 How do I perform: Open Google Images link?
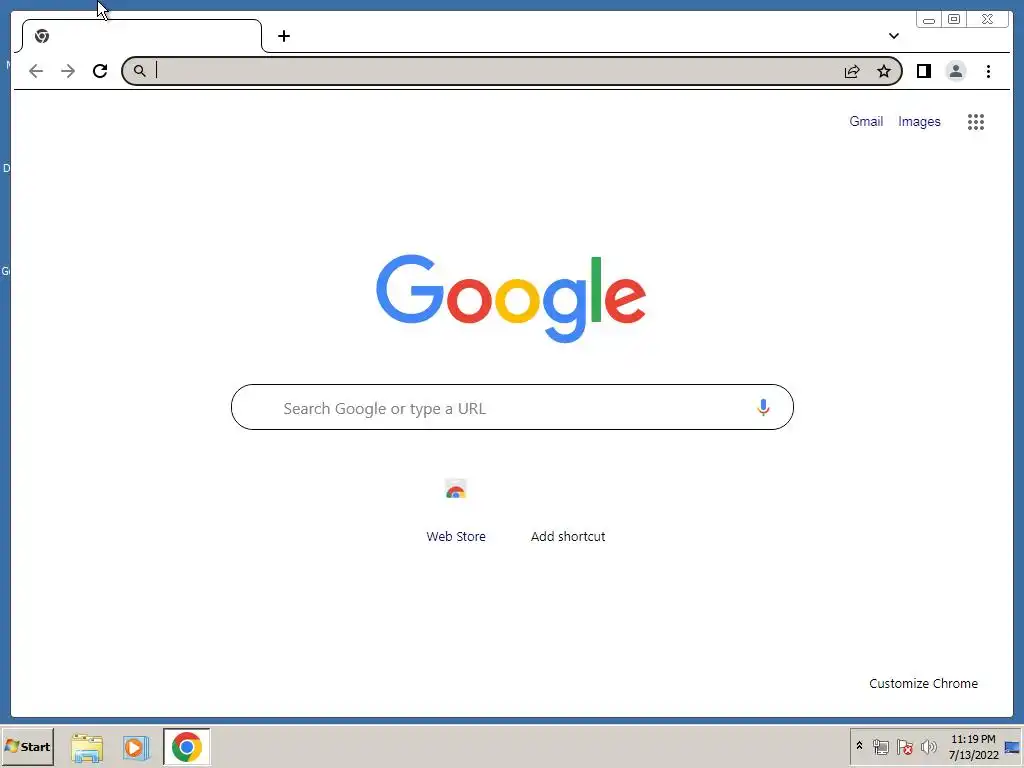coord(919,121)
